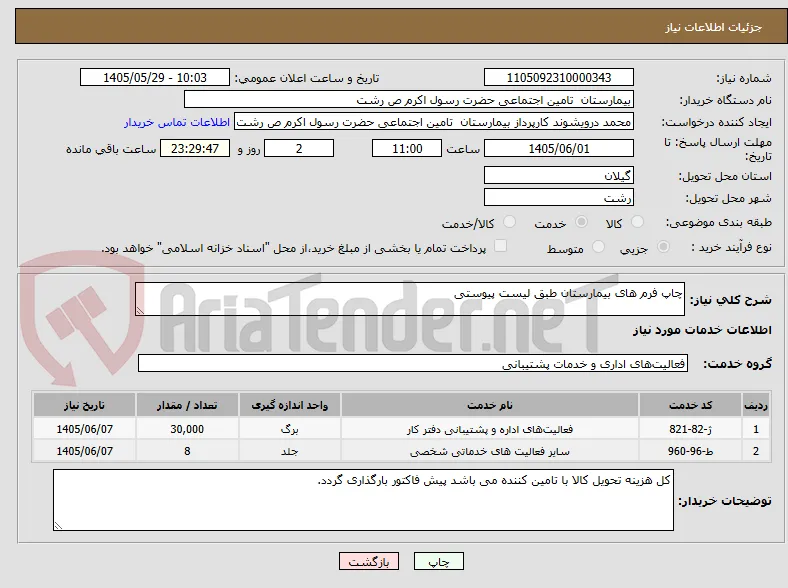Click the تعداد / مقدار column header
The height and width of the screenshot is (588, 788).
(x=187, y=405)
